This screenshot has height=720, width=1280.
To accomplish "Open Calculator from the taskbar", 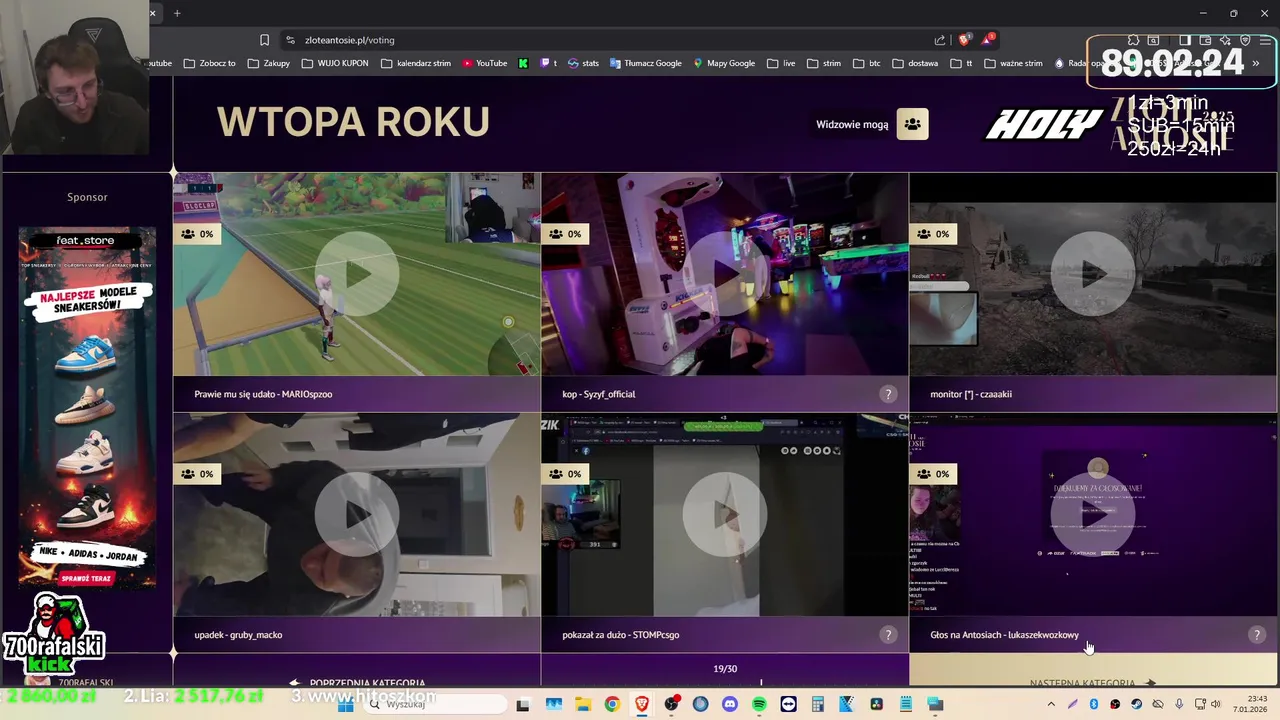I will 817,705.
